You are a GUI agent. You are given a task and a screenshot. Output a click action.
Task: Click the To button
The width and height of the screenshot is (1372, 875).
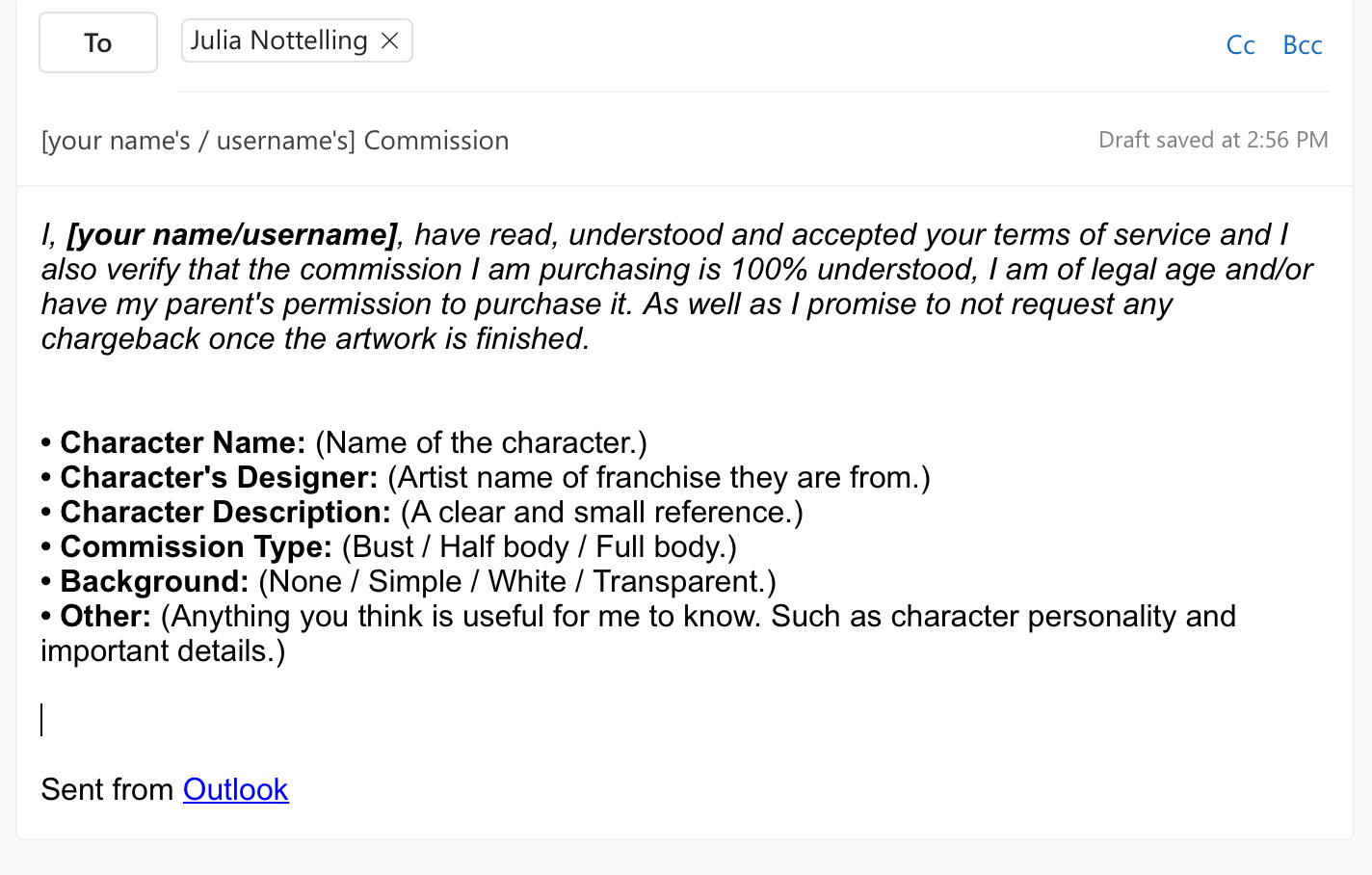(x=98, y=42)
